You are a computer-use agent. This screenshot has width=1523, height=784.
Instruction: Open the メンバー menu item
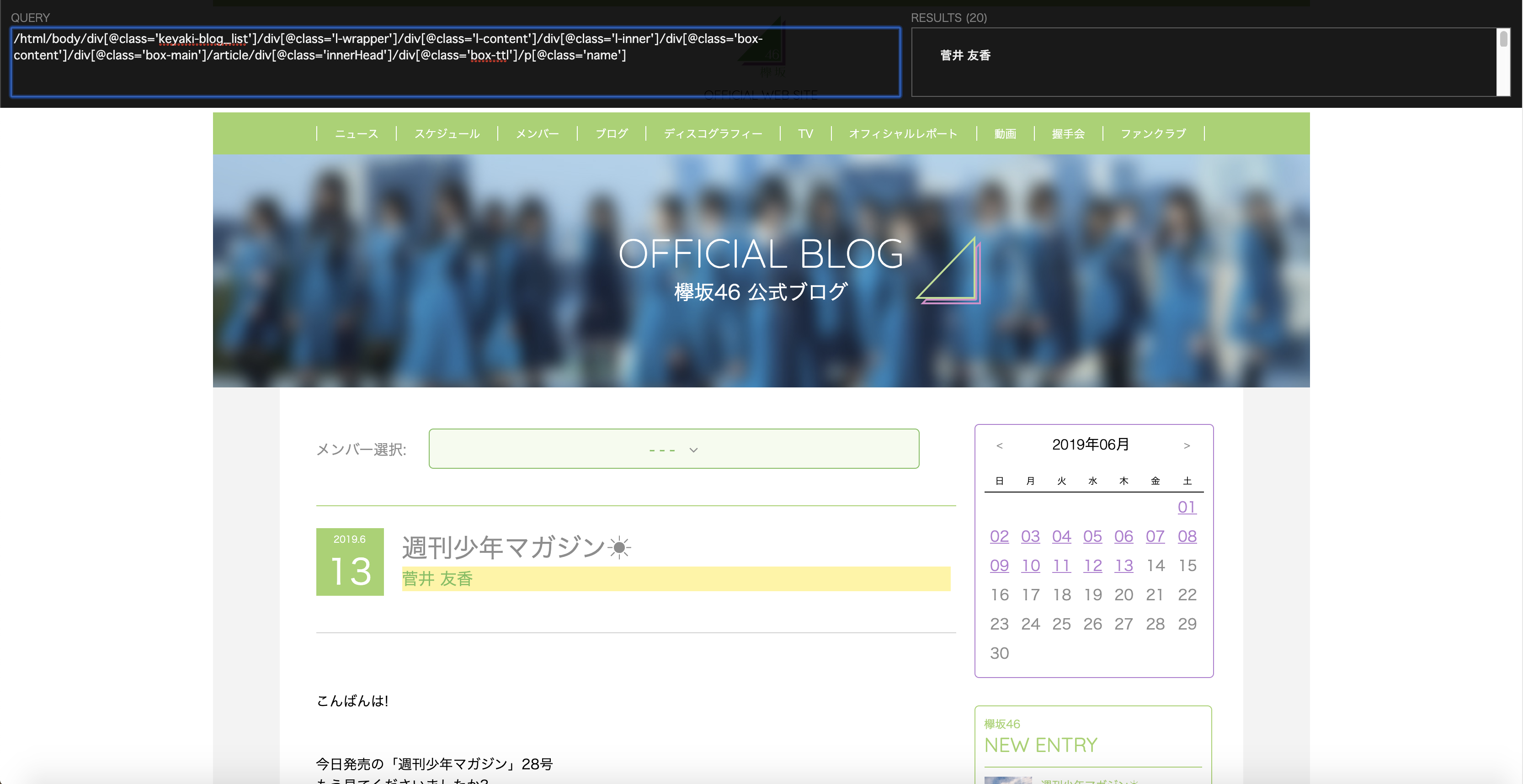[537, 133]
